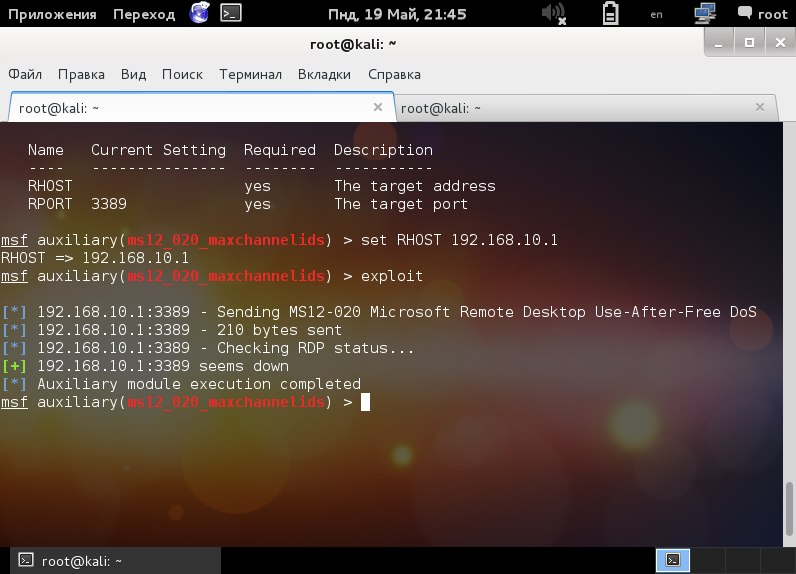Close the second terminal tab
The width and height of the screenshot is (796, 574).
[x=760, y=107]
